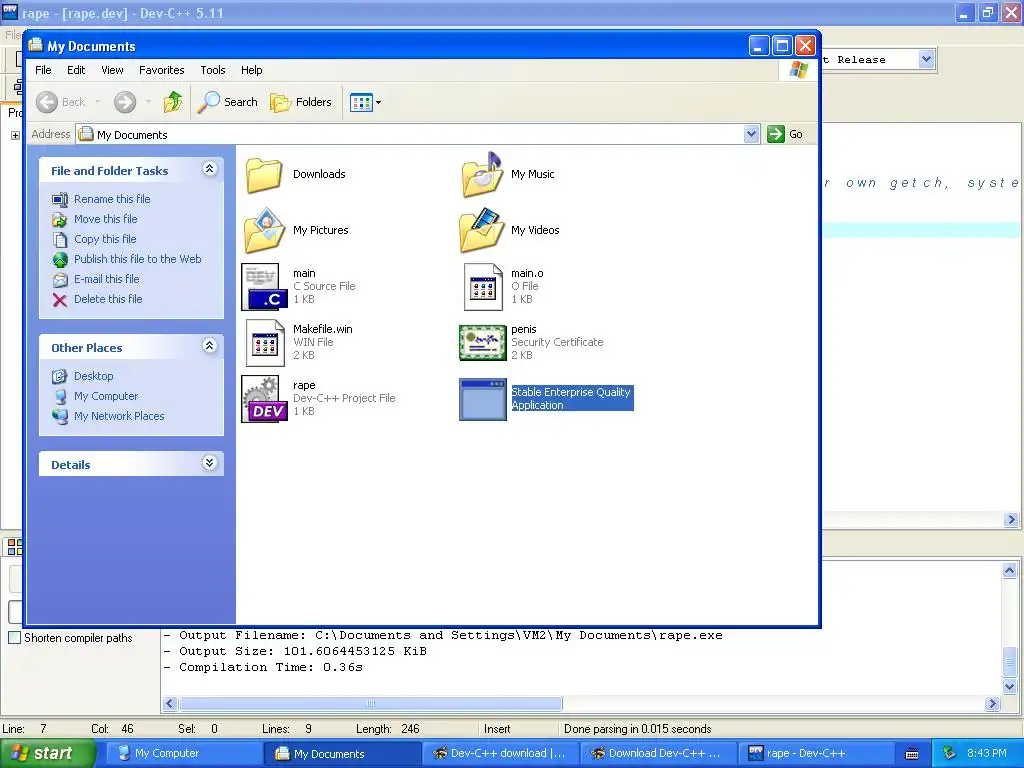
Task: Select the My Pictures folder icon
Action: tap(264, 231)
